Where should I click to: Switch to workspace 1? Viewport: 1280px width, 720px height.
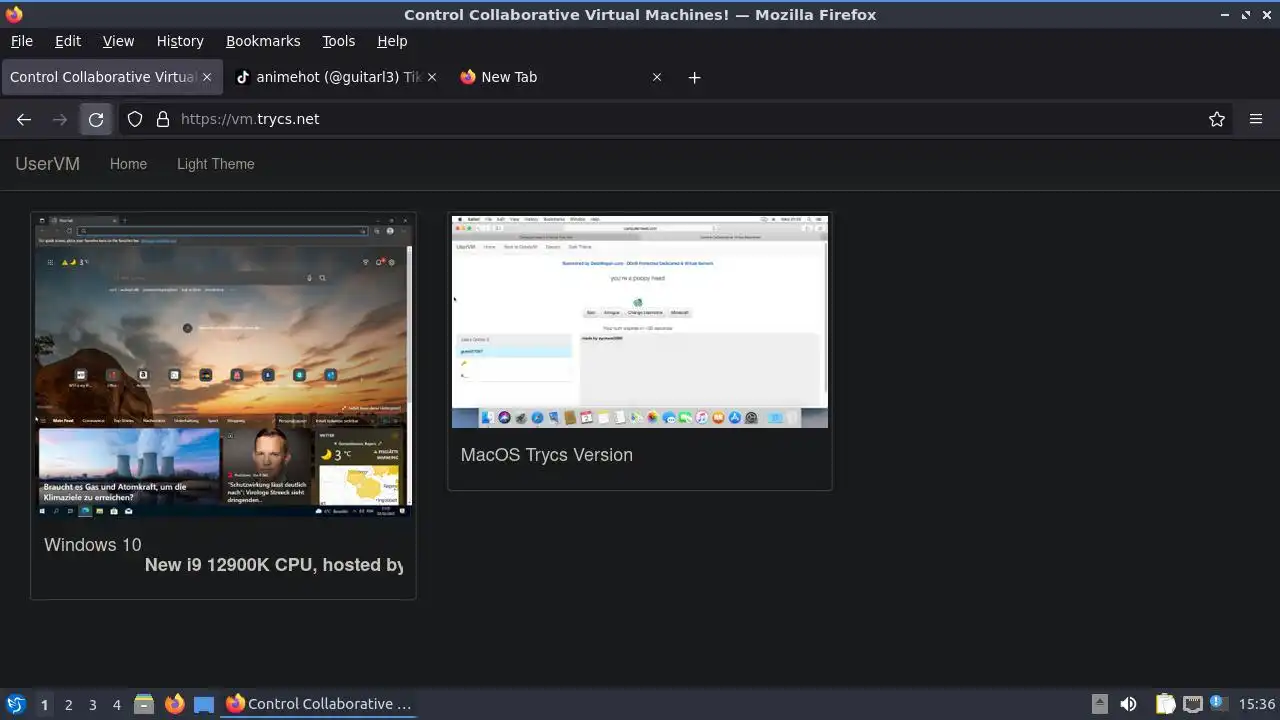[44, 704]
